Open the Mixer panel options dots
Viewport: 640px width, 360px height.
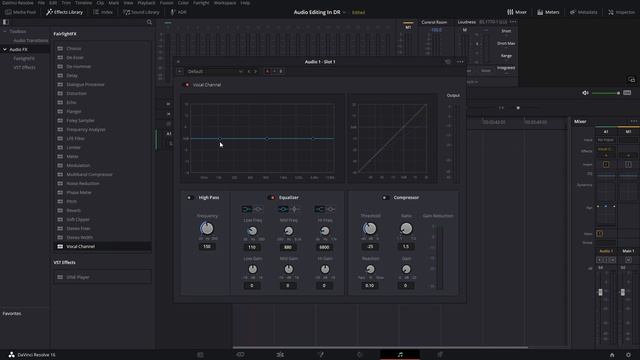(633, 121)
